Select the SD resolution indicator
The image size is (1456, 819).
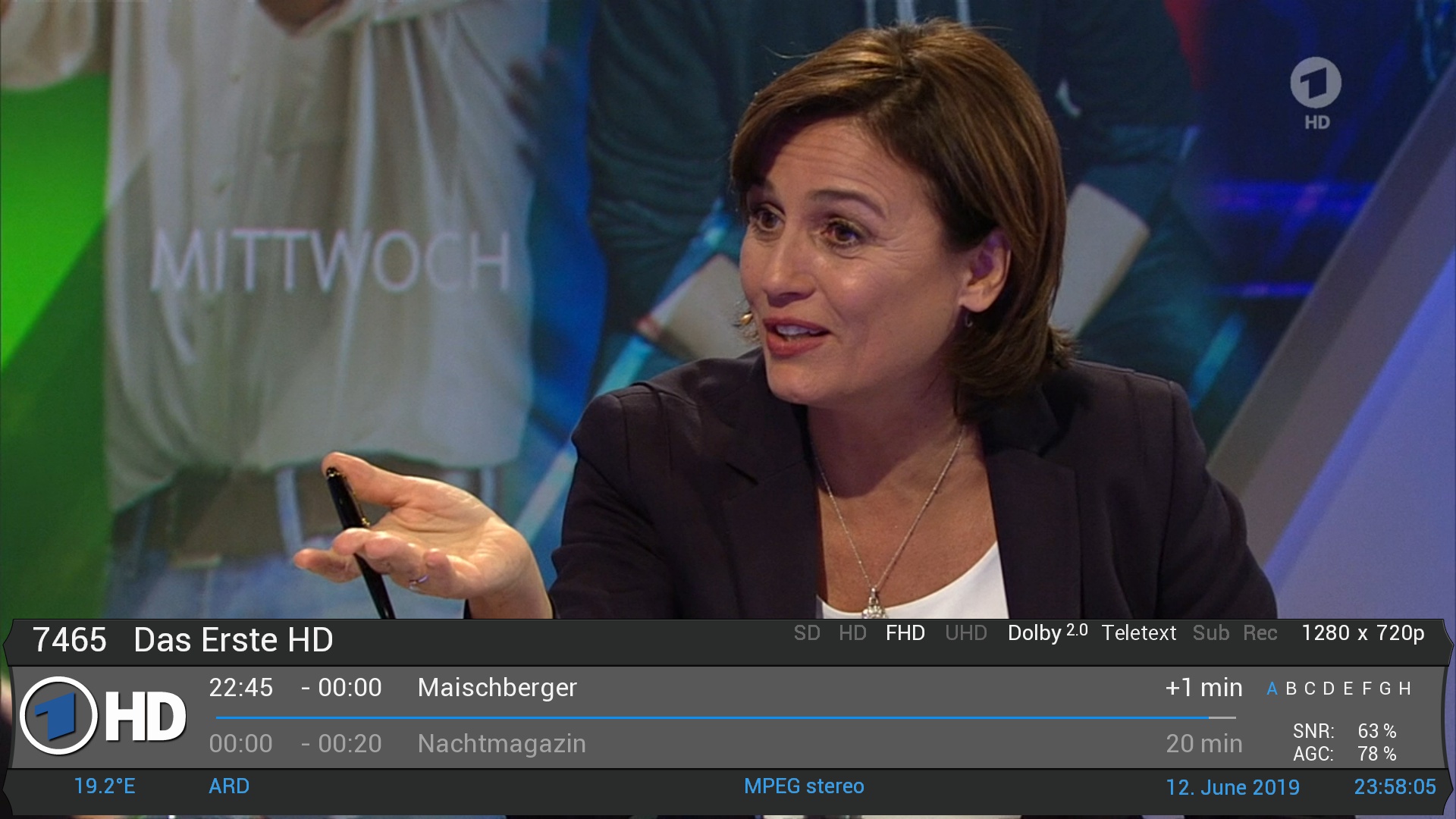(x=807, y=633)
